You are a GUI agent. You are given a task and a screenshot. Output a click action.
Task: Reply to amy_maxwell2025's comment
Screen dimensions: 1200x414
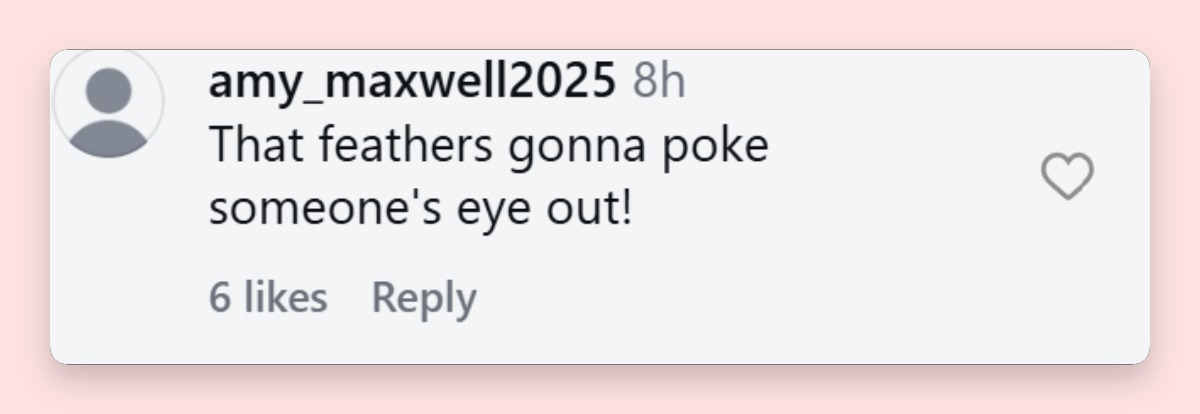click(424, 298)
